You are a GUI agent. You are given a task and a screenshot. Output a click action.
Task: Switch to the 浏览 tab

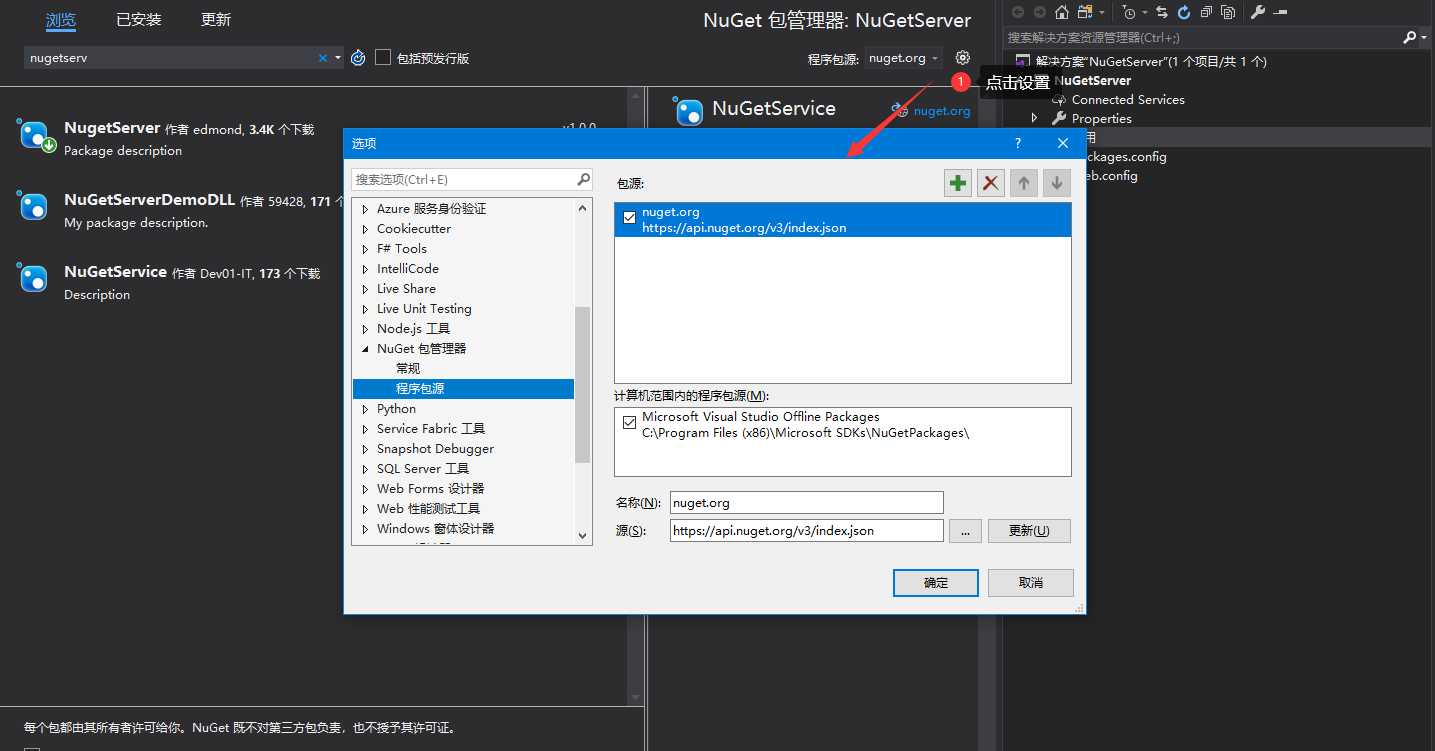click(x=61, y=19)
